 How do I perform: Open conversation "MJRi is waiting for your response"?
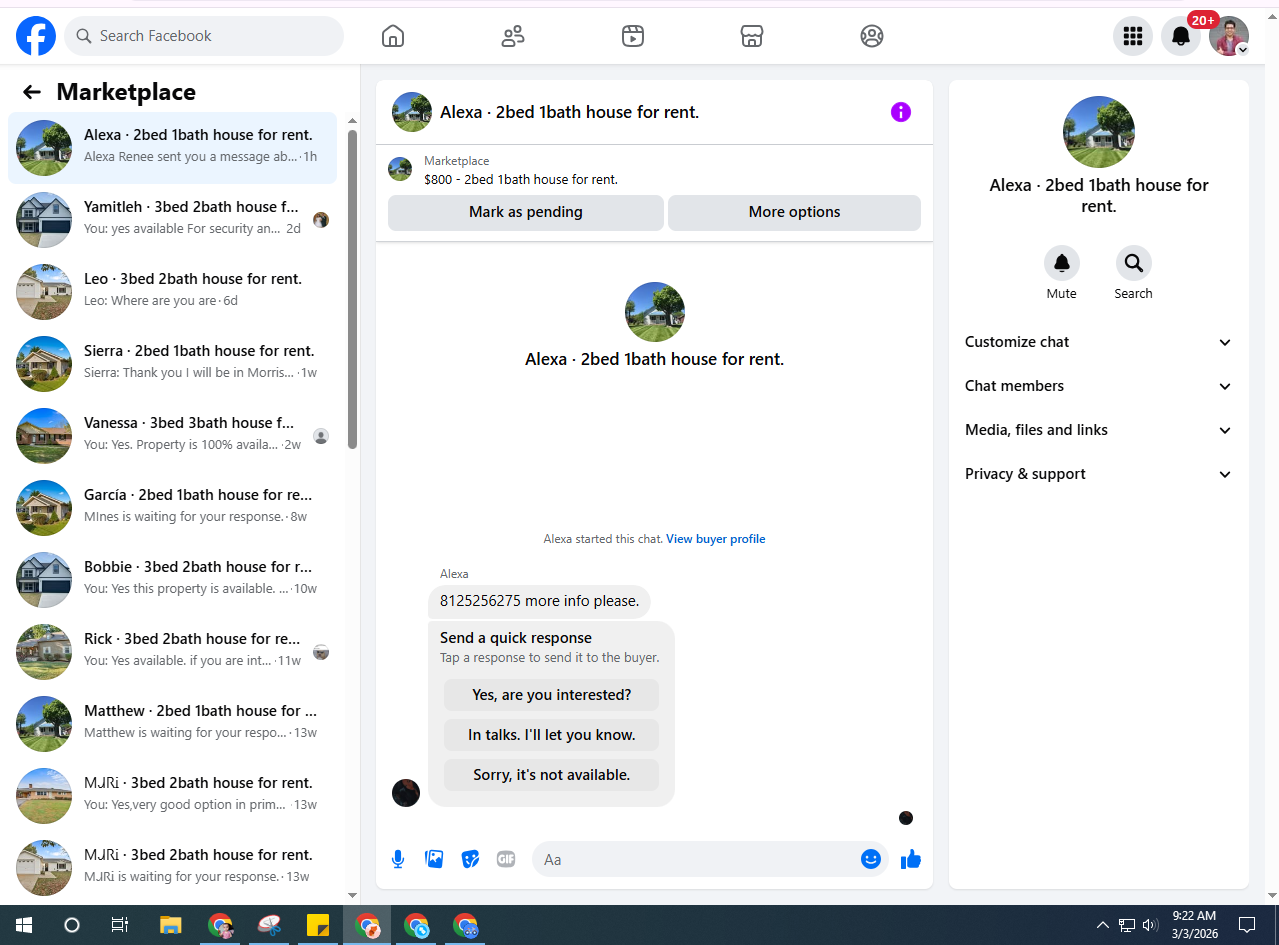coord(172,866)
